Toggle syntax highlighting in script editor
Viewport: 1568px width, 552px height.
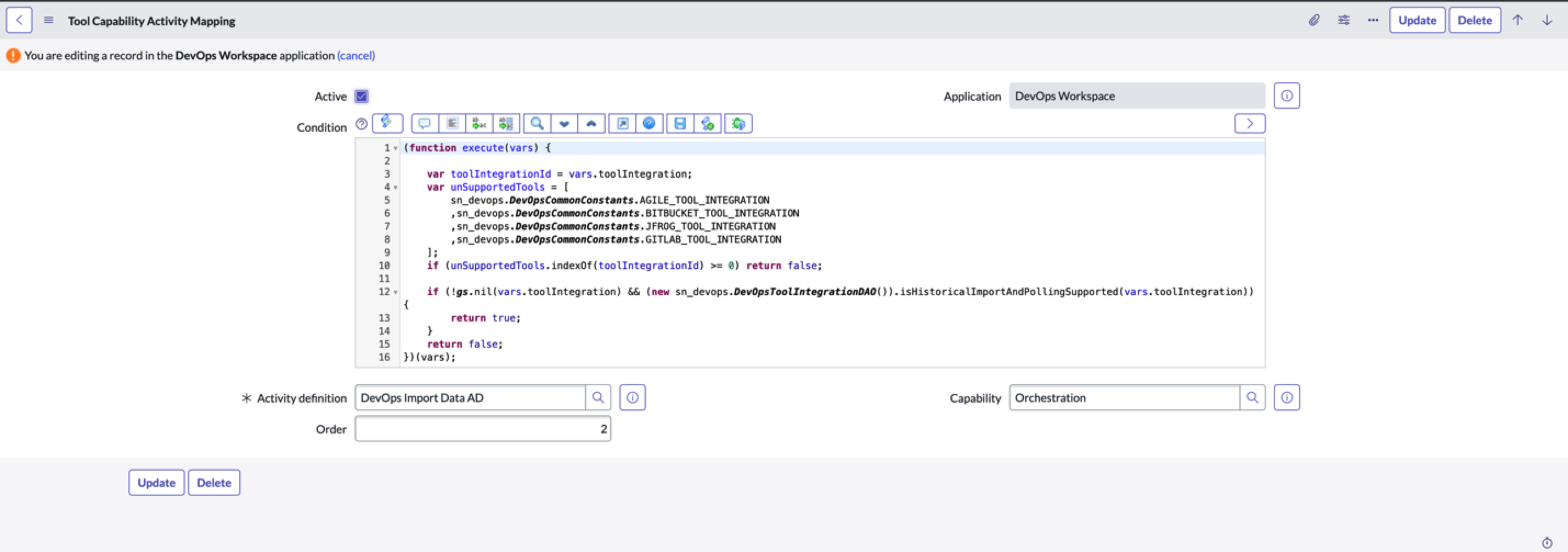(x=387, y=123)
